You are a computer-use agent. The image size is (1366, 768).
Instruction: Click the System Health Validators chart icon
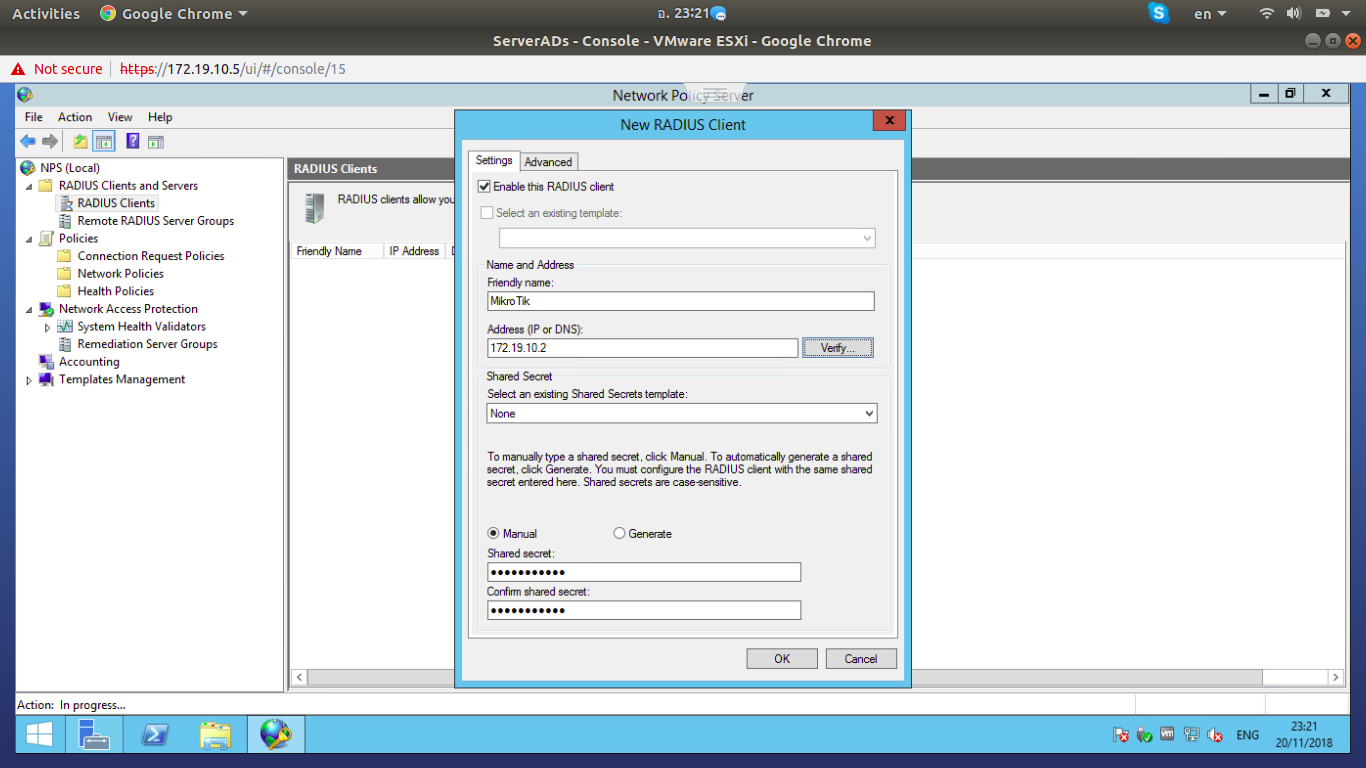(x=66, y=327)
